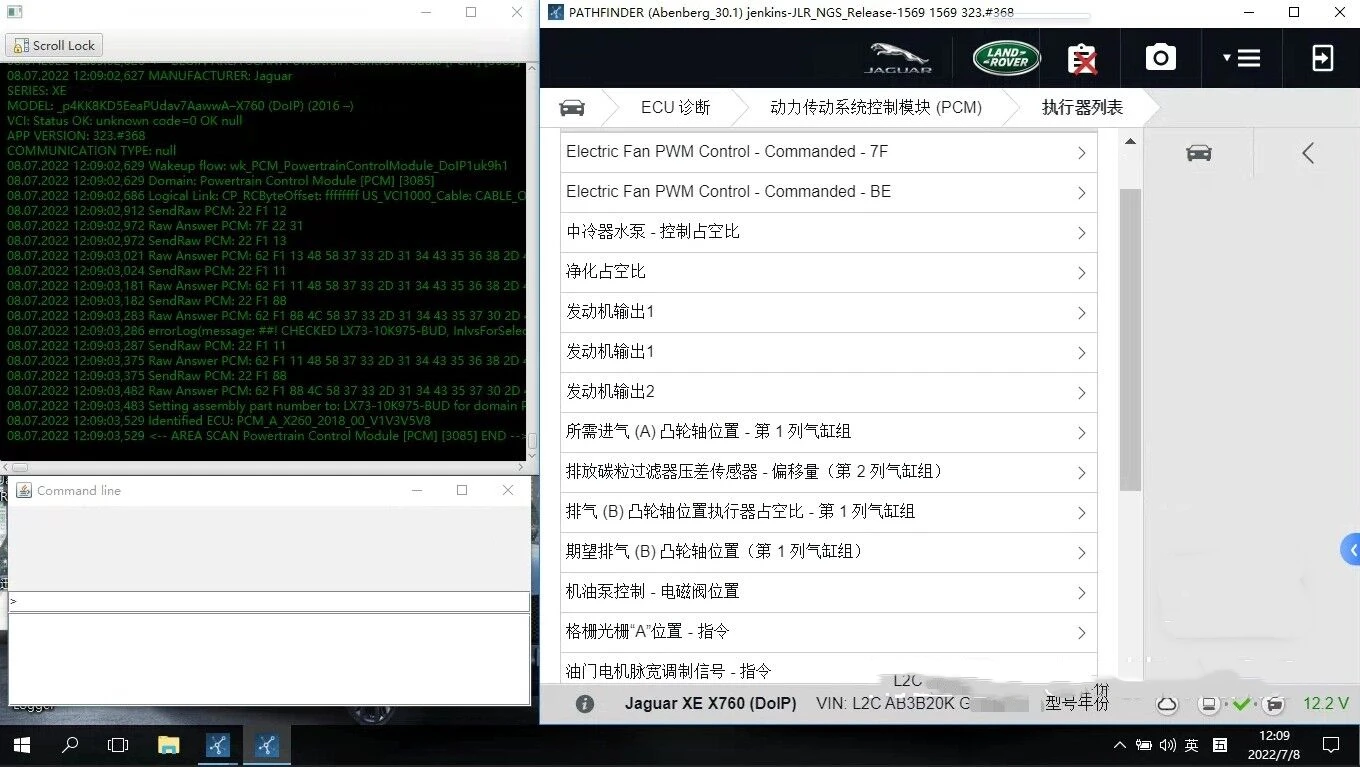Select 执行器列表 breadcrumb
The width and height of the screenshot is (1360, 767).
point(1082,108)
